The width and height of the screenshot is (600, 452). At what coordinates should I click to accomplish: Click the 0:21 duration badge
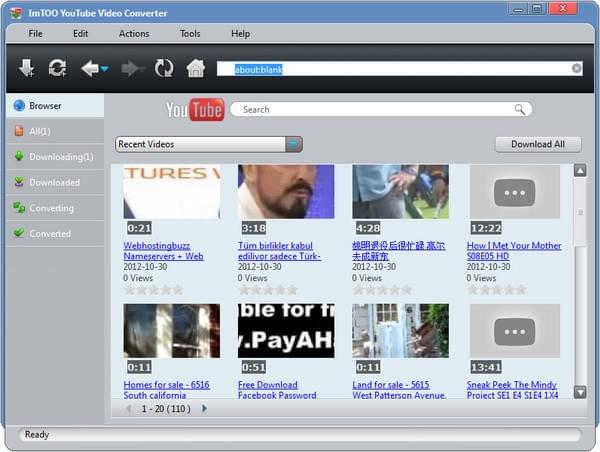coord(139,228)
